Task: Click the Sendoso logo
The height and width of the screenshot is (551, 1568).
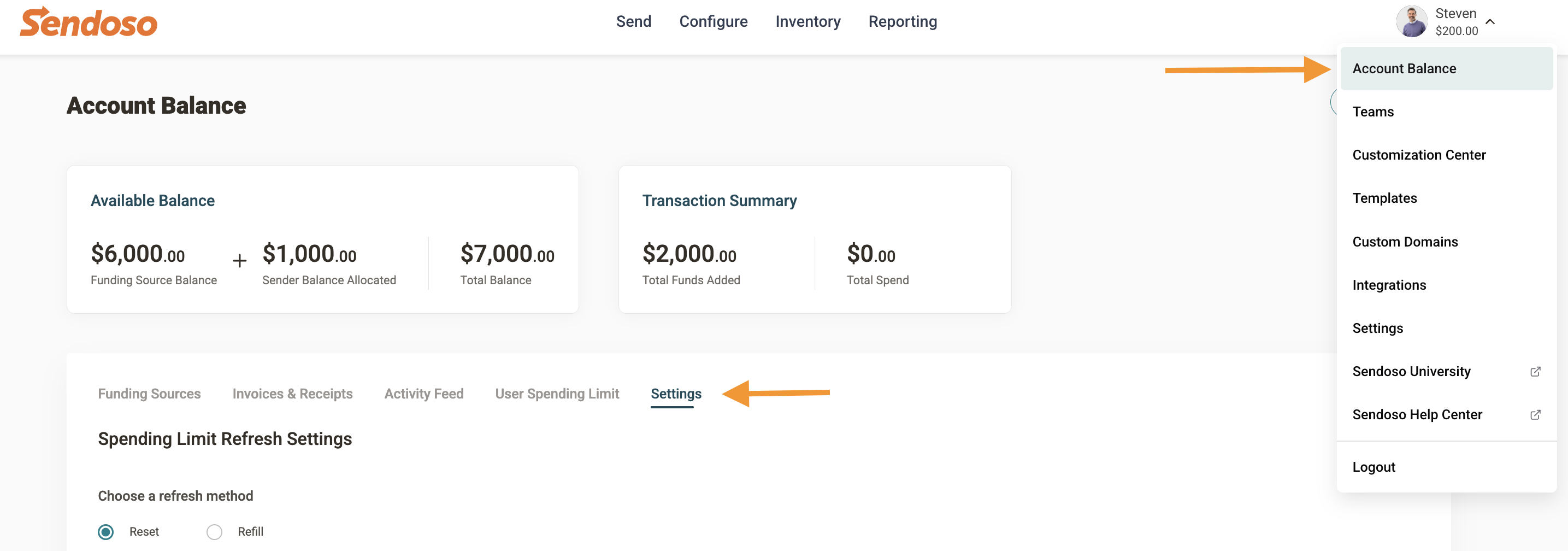Action: (89, 22)
